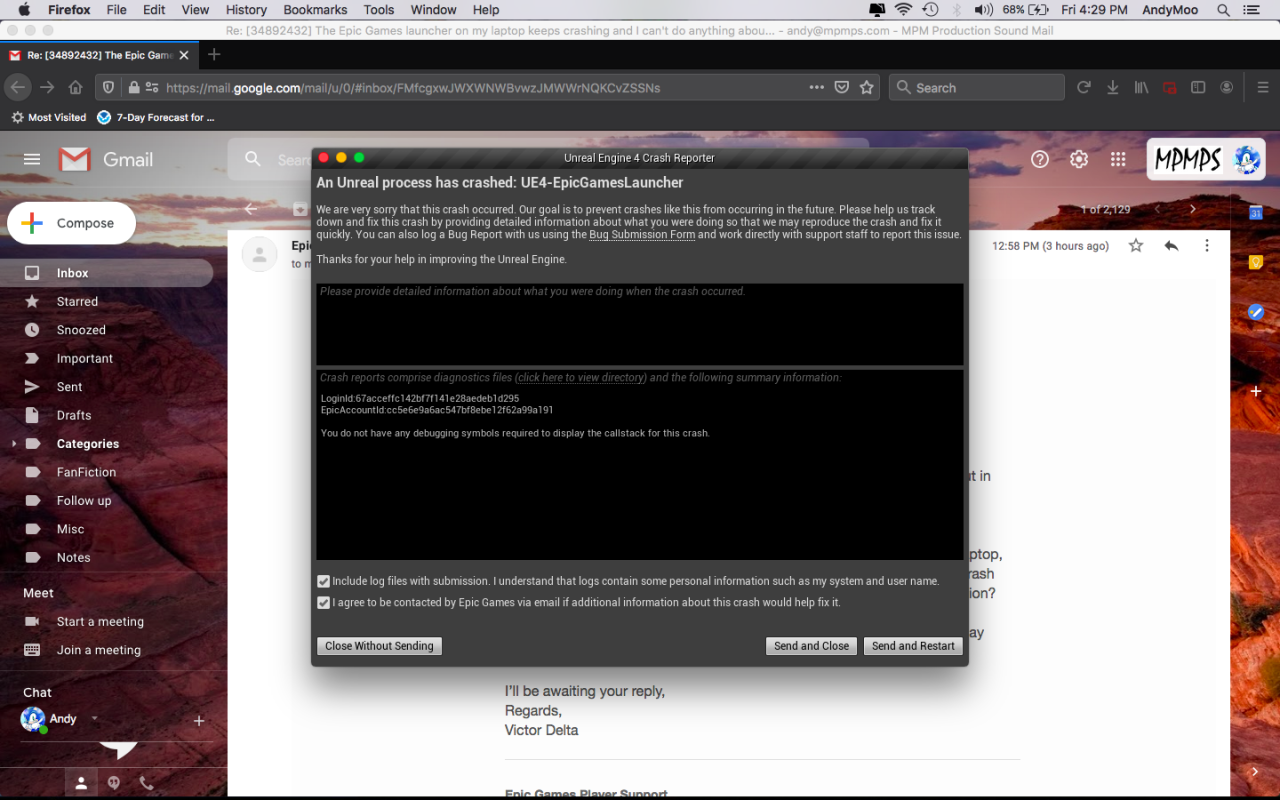Select the contacts tab in chat panel
Image resolution: width=1280 pixels, height=800 pixels.
pyautogui.click(x=81, y=784)
